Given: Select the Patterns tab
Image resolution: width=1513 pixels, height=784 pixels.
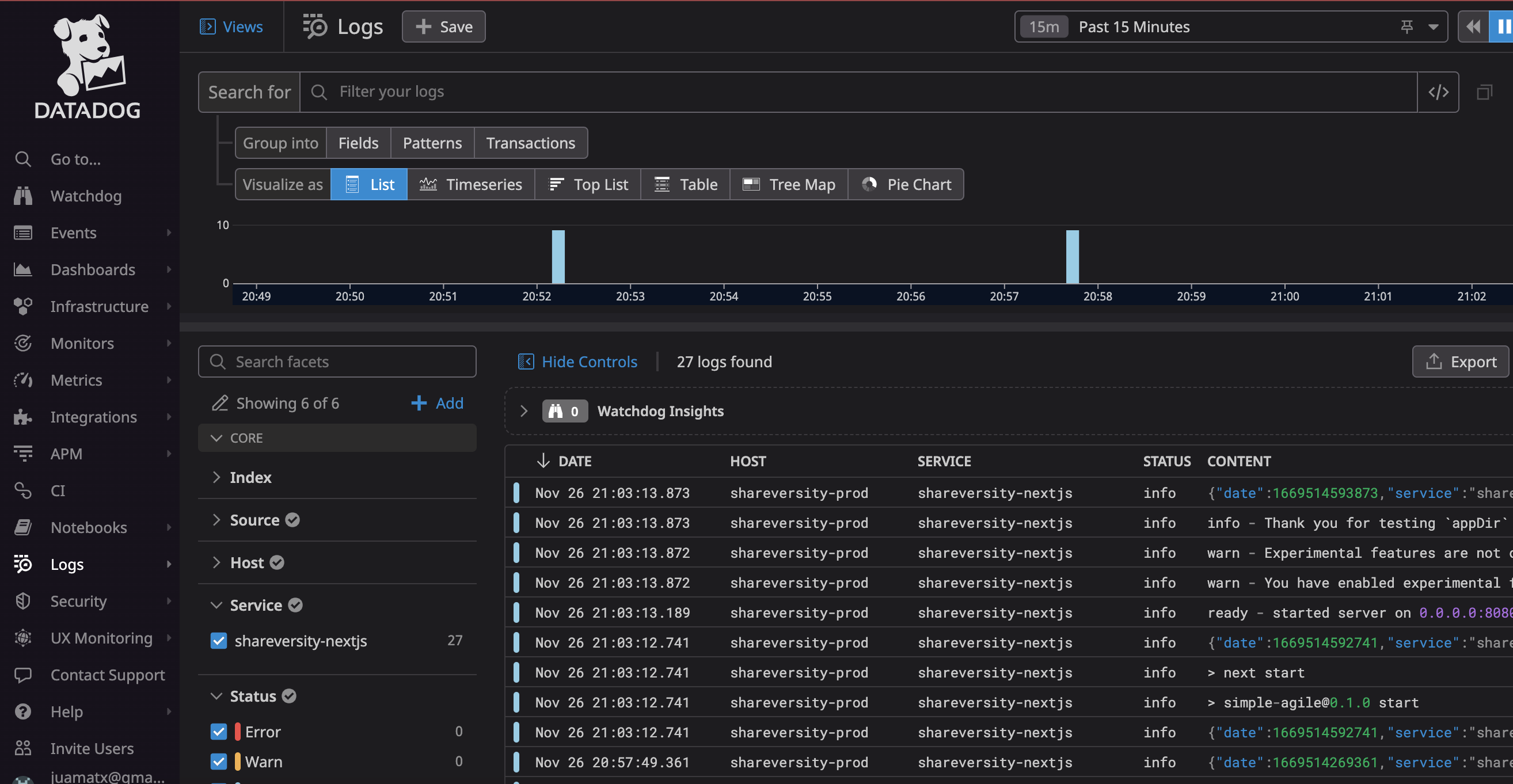Looking at the screenshot, I should point(432,143).
